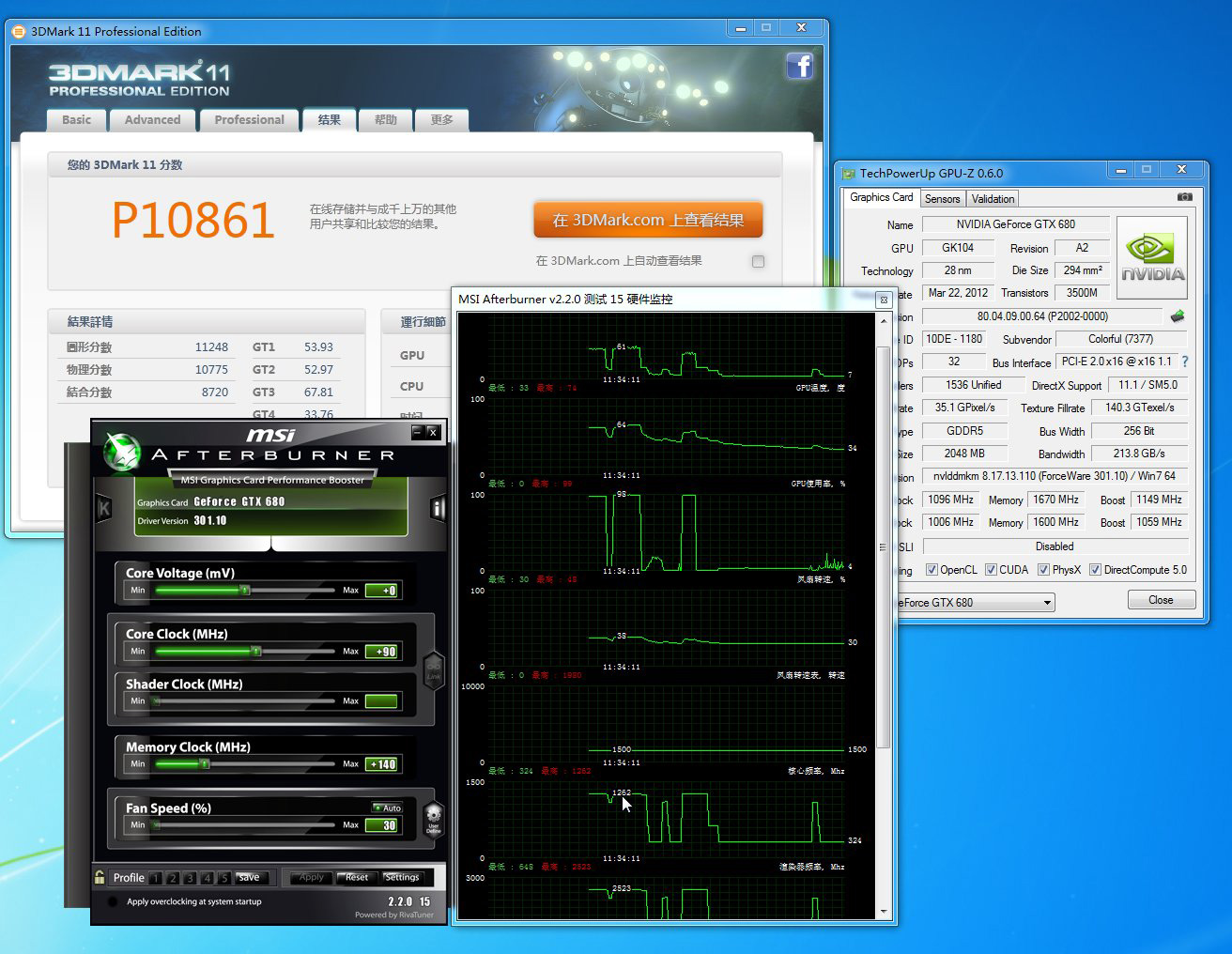Close the hardware monitor graph window

tap(883, 300)
